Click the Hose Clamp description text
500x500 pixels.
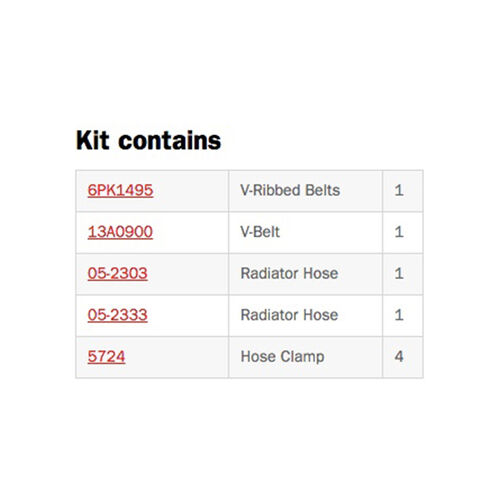coord(282,357)
